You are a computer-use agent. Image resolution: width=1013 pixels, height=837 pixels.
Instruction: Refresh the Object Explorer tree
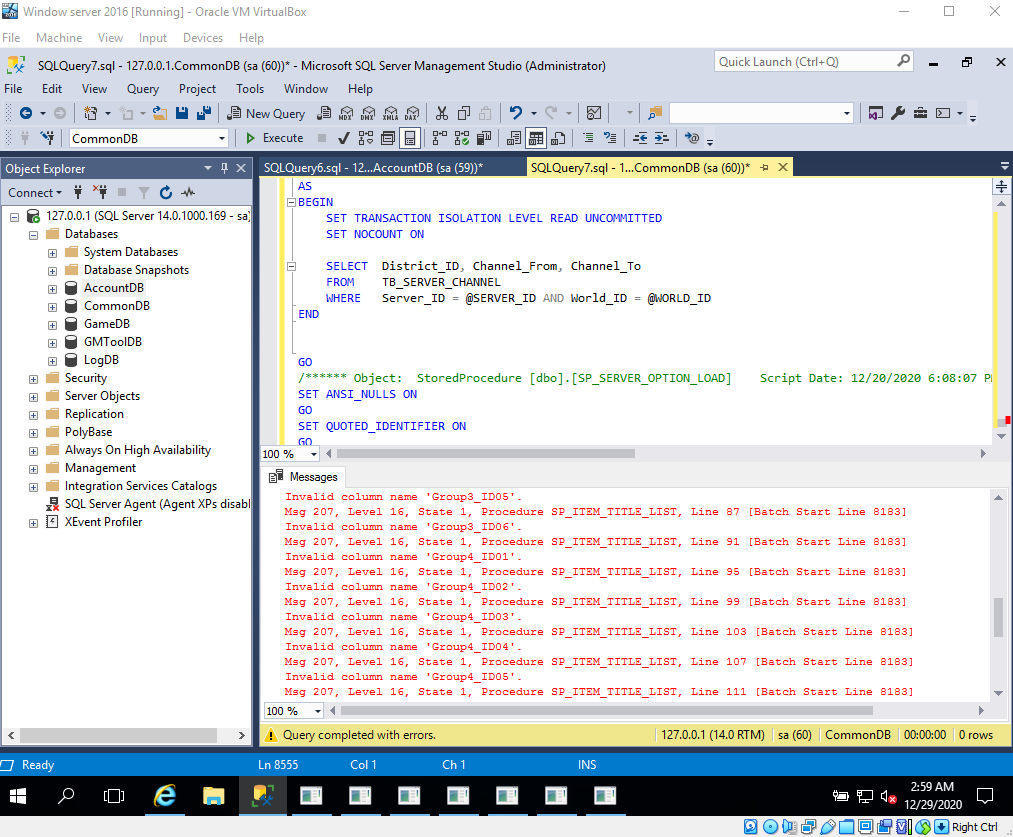pos(166,192)
